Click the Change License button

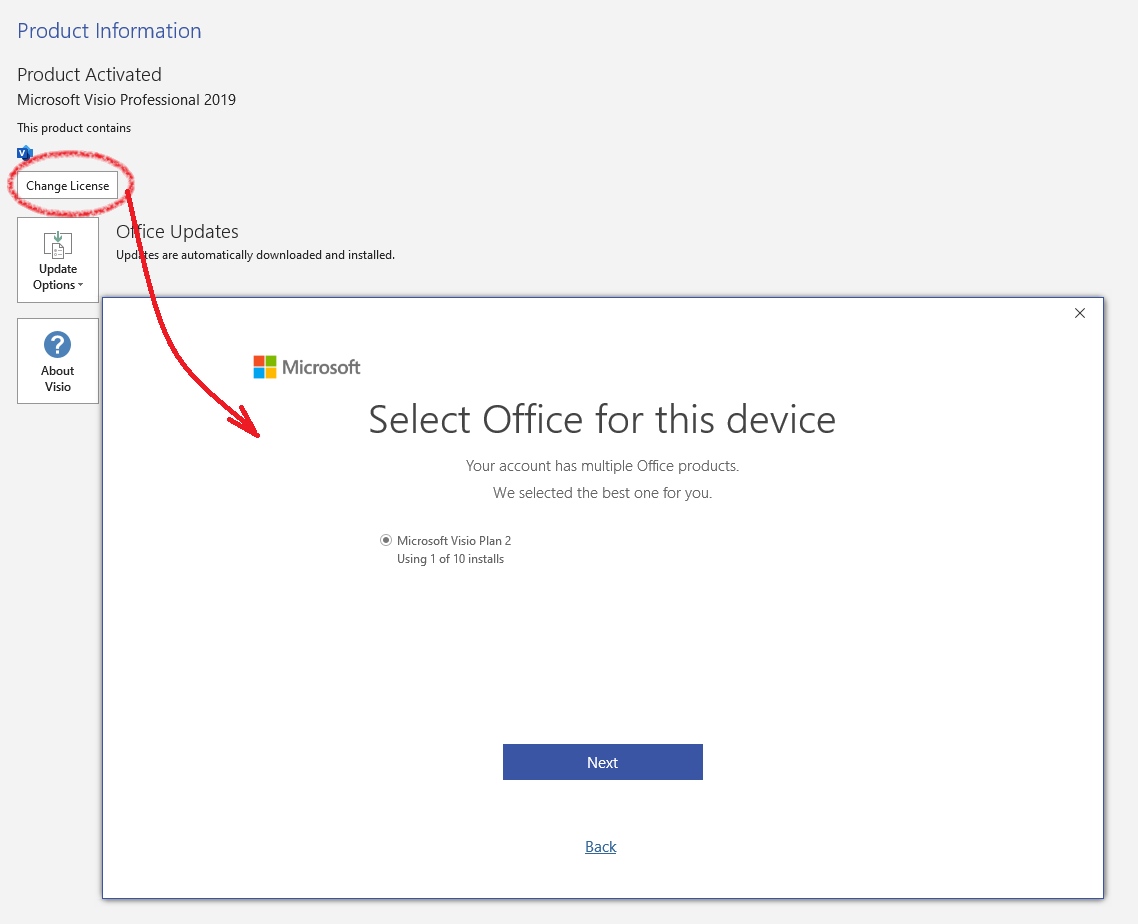[x=67, y=186]
